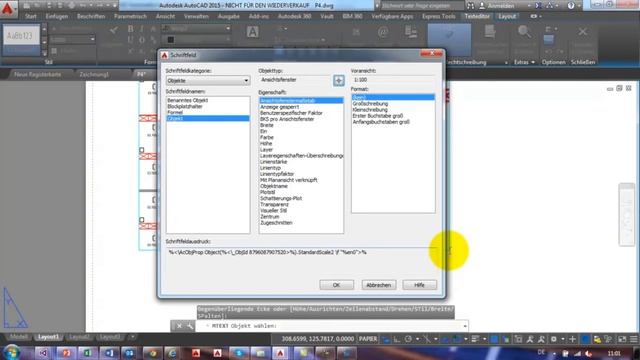Click the Optionen panel label

(x=553, y=62)
